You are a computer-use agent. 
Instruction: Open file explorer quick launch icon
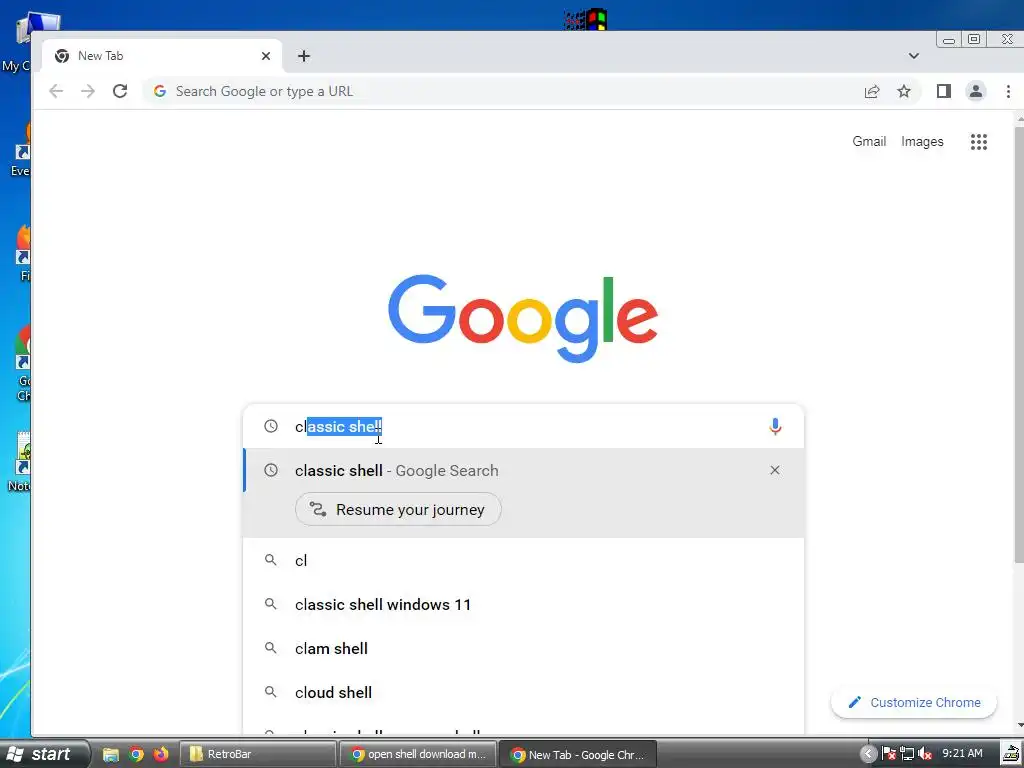click(111, 755)
